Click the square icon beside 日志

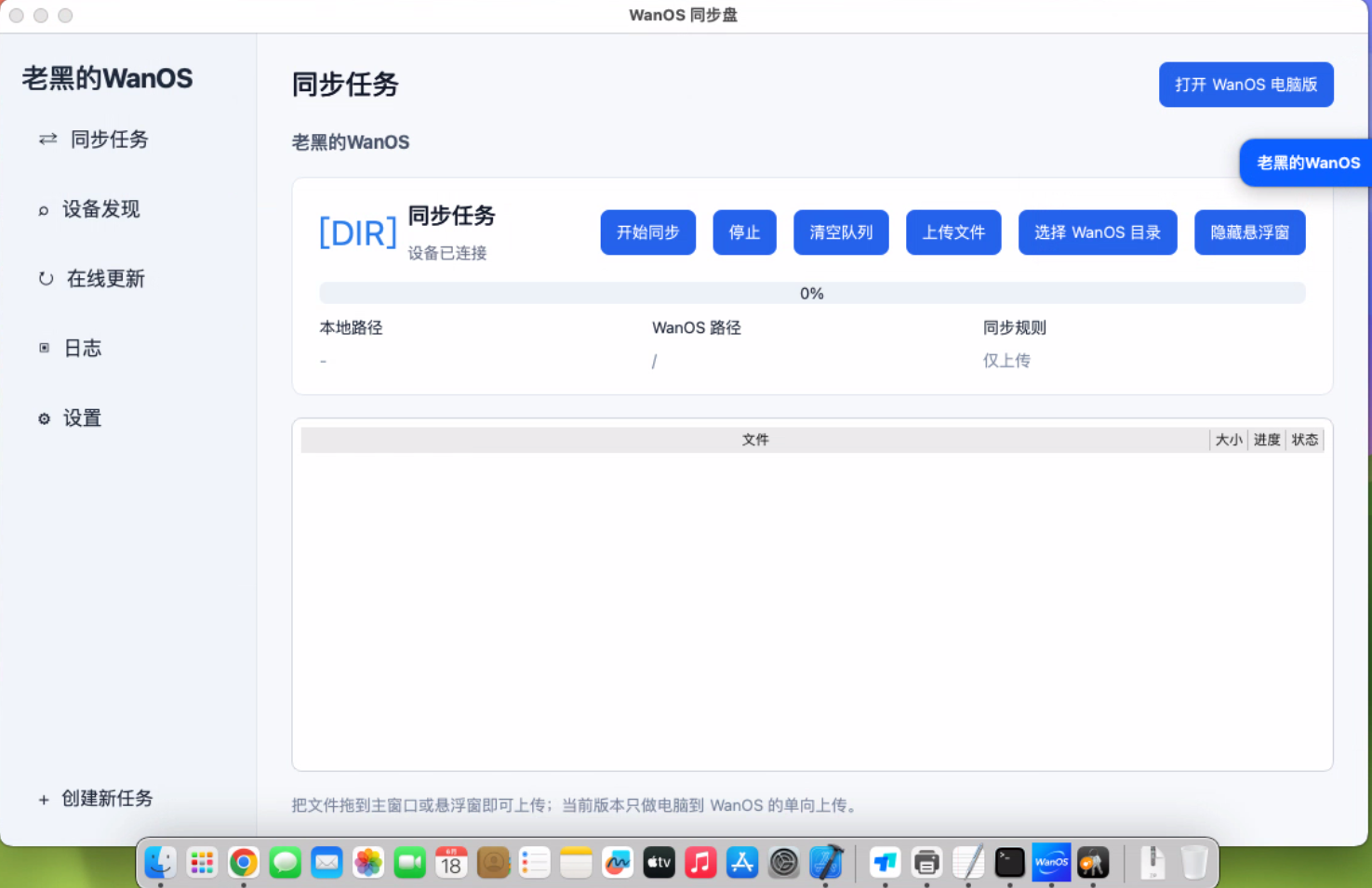[x=44, y=349]
